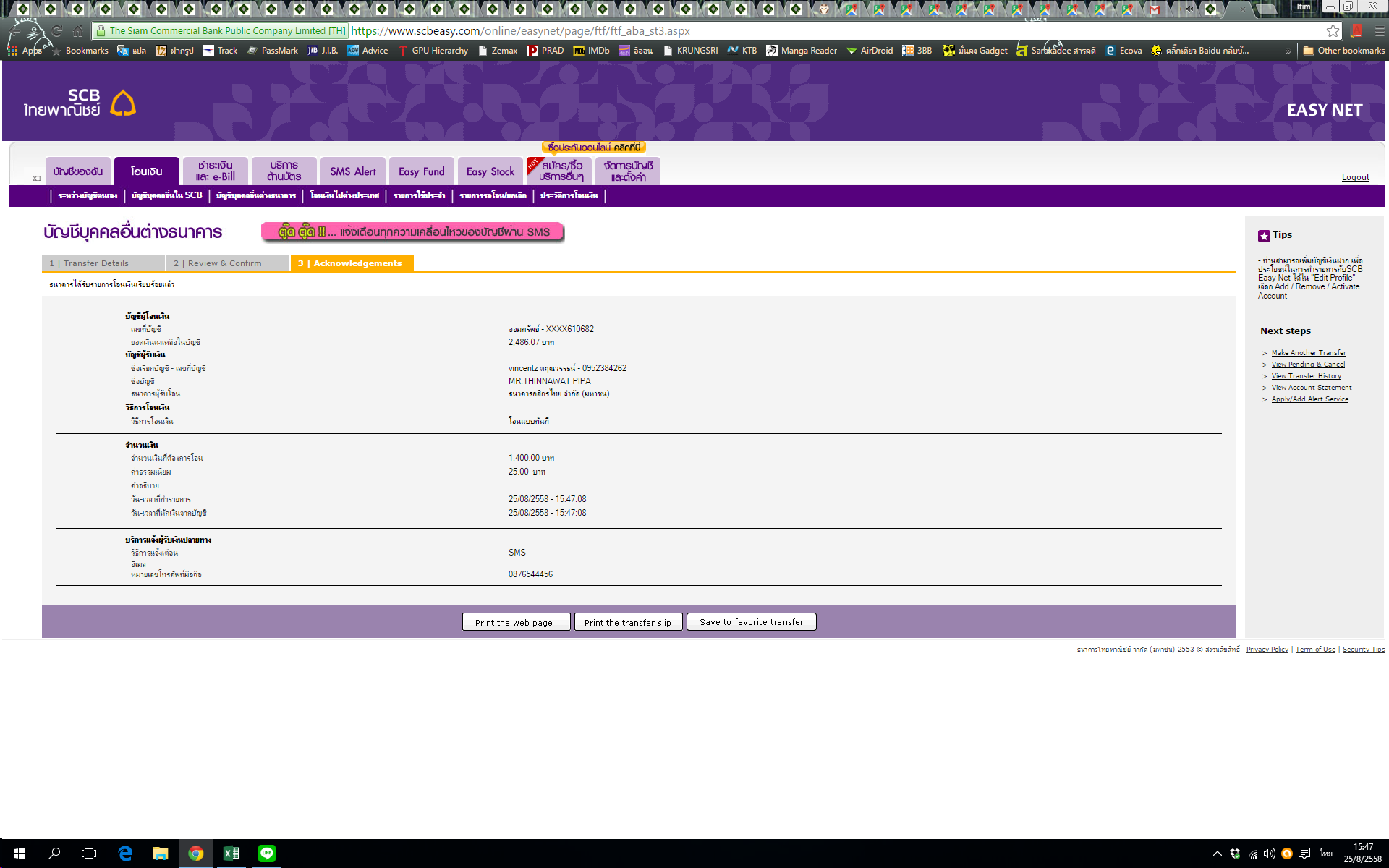Open the SMS Alert tab
1389x868 pixels.
(353, 171)
